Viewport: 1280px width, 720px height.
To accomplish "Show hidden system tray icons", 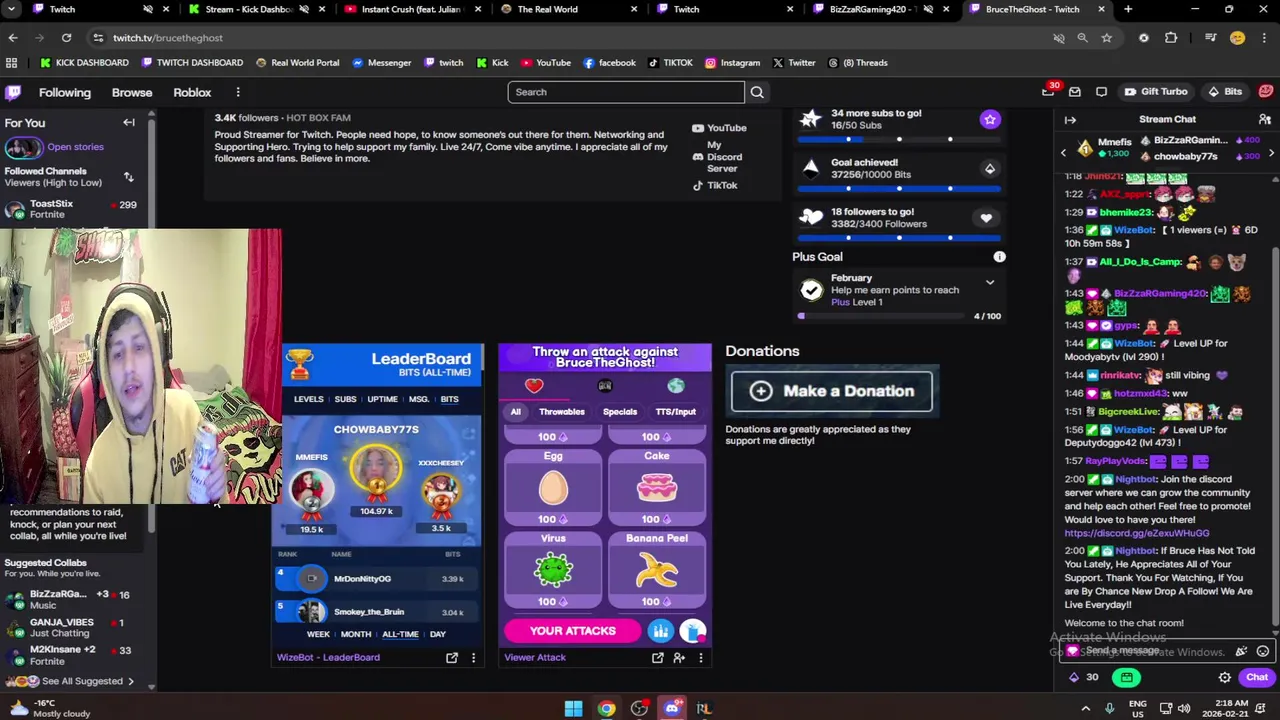I will [1086, 709].
